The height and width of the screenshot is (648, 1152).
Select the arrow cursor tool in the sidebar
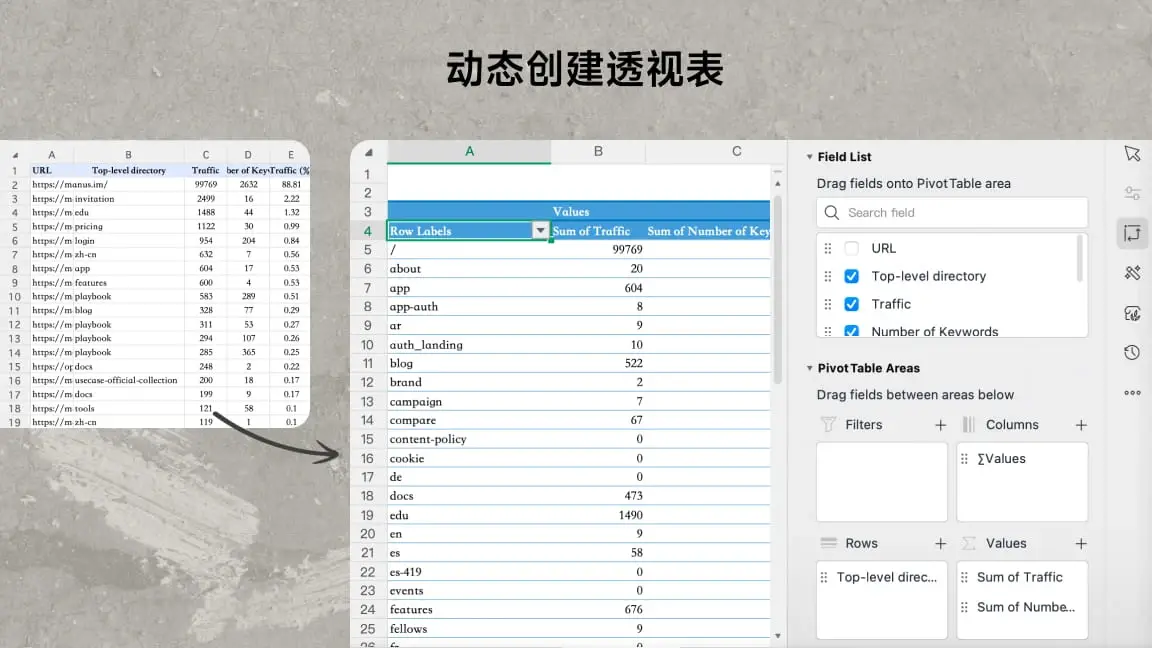click(1132, 154)
